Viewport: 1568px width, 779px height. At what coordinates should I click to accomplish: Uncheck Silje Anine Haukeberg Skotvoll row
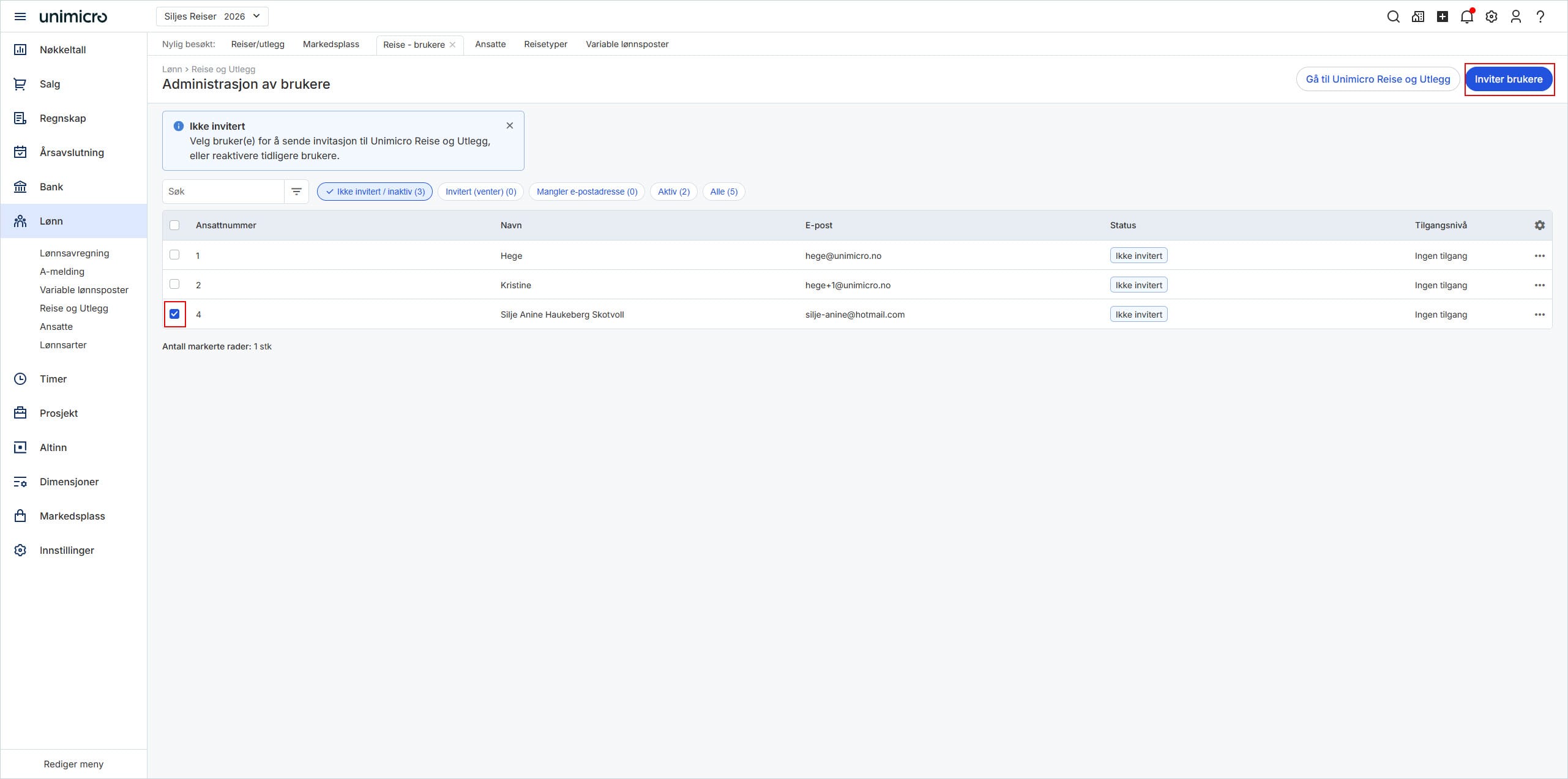click(174, 314)
